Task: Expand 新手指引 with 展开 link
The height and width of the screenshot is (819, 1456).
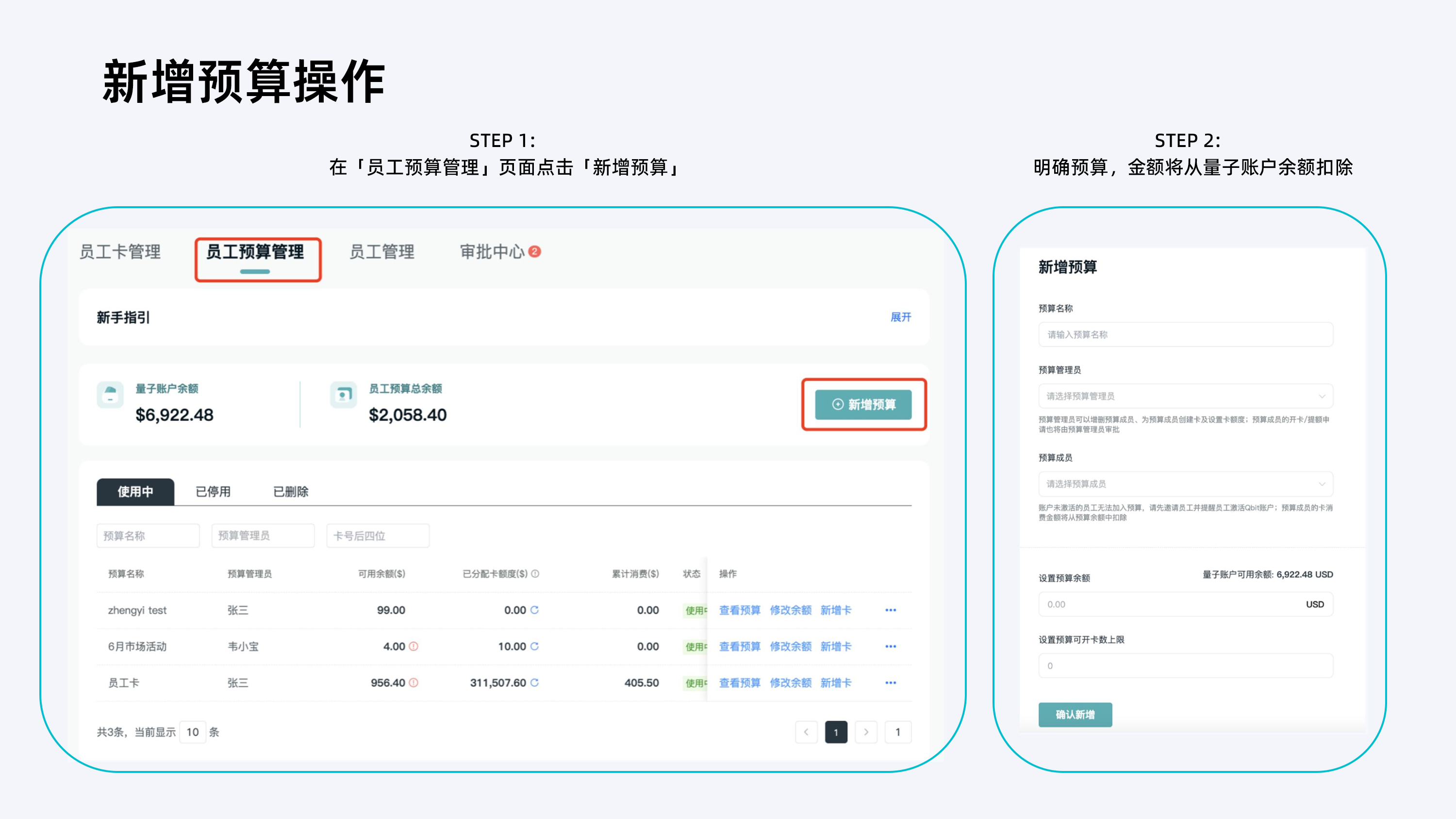Action: point(900,317)
